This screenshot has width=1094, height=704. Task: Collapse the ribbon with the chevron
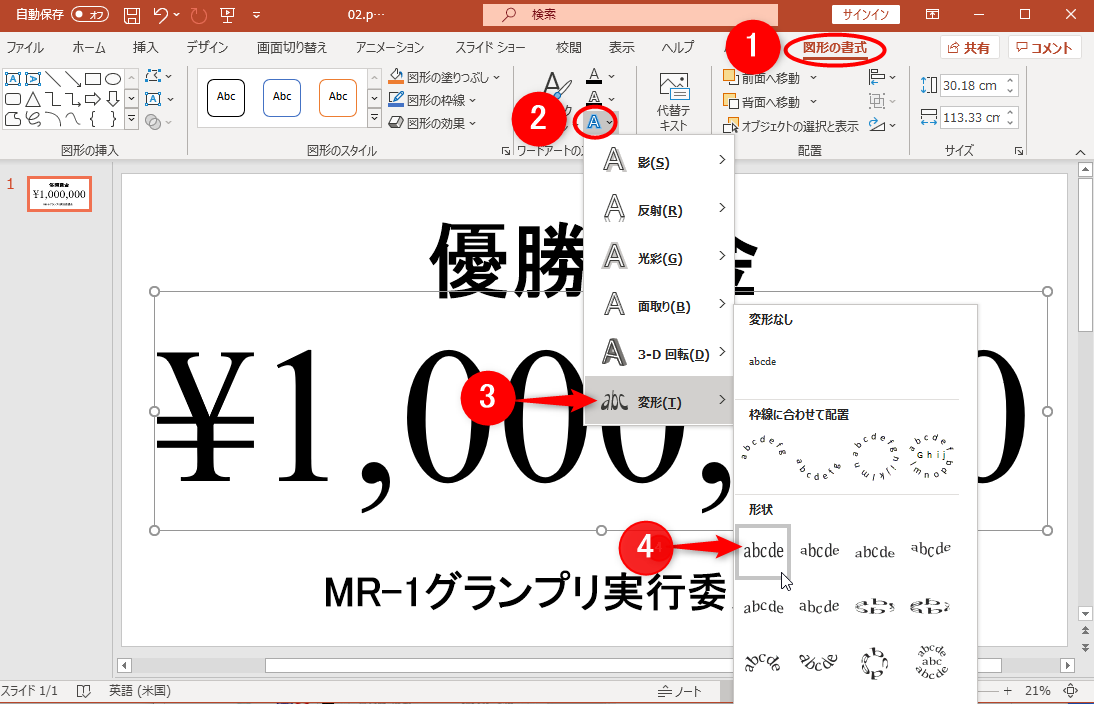point(1080,152)
